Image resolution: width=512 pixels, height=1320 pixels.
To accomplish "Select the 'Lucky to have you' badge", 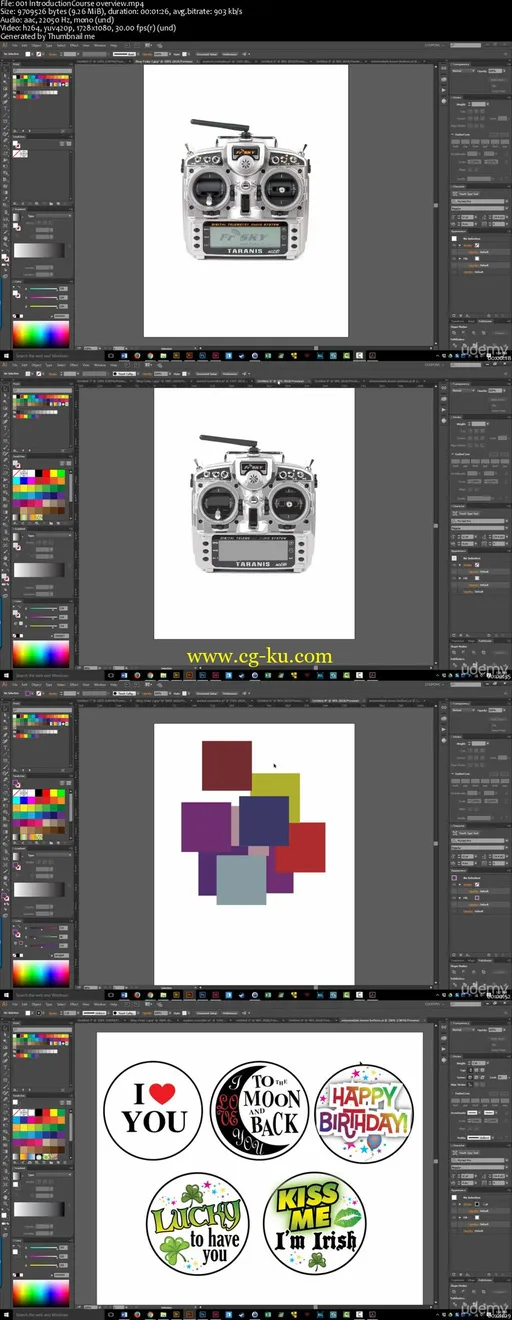I will pos(197,1226).
